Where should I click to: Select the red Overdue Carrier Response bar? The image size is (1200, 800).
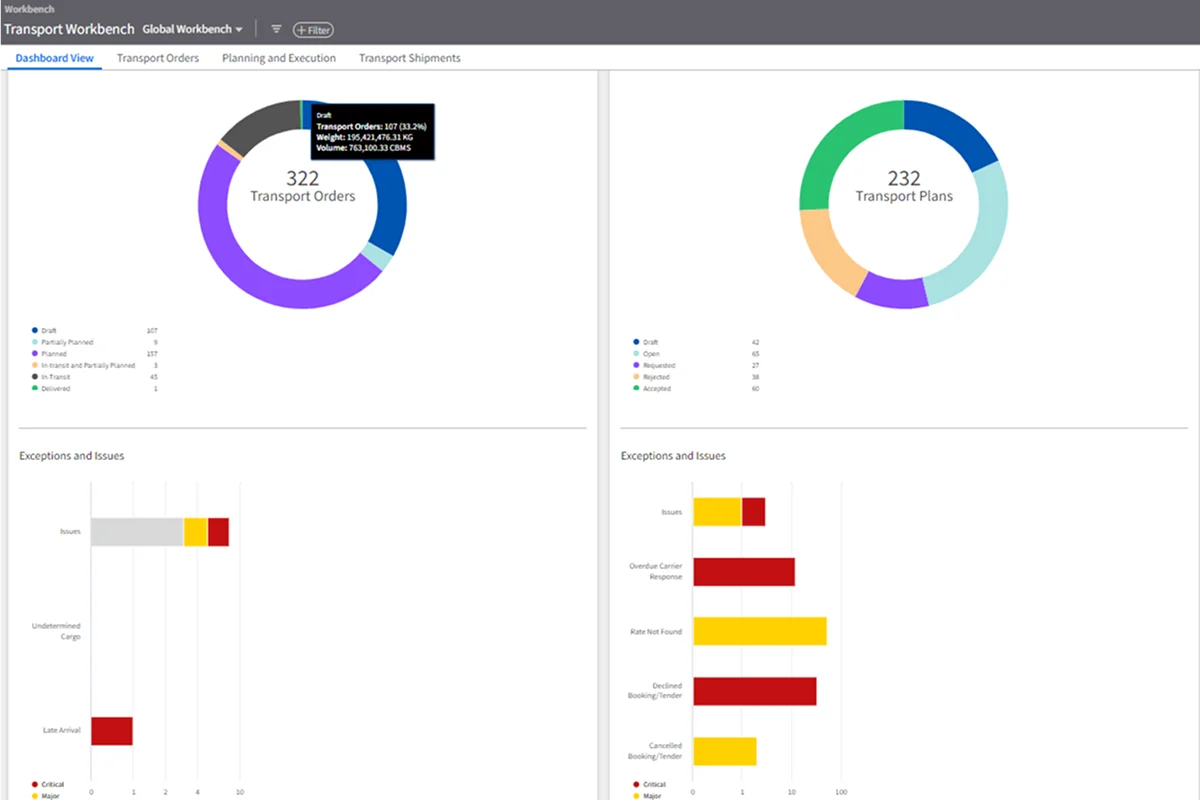(x=743, y=571)
